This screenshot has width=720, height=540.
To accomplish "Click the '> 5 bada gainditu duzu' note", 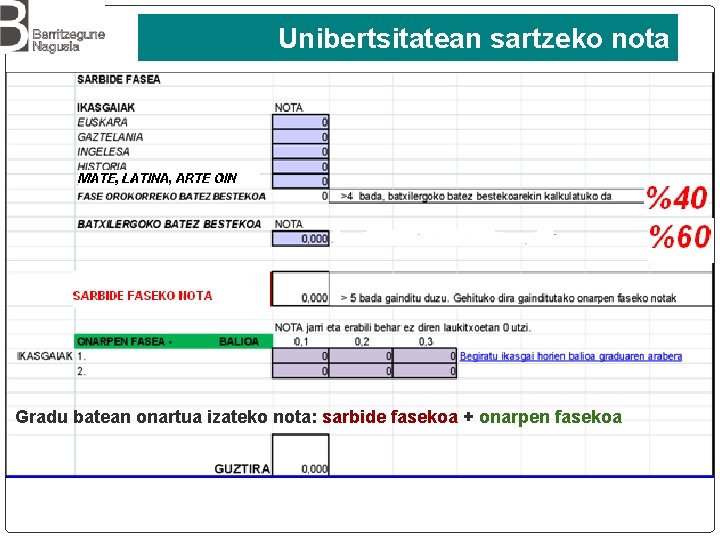I will click(508, 298).
